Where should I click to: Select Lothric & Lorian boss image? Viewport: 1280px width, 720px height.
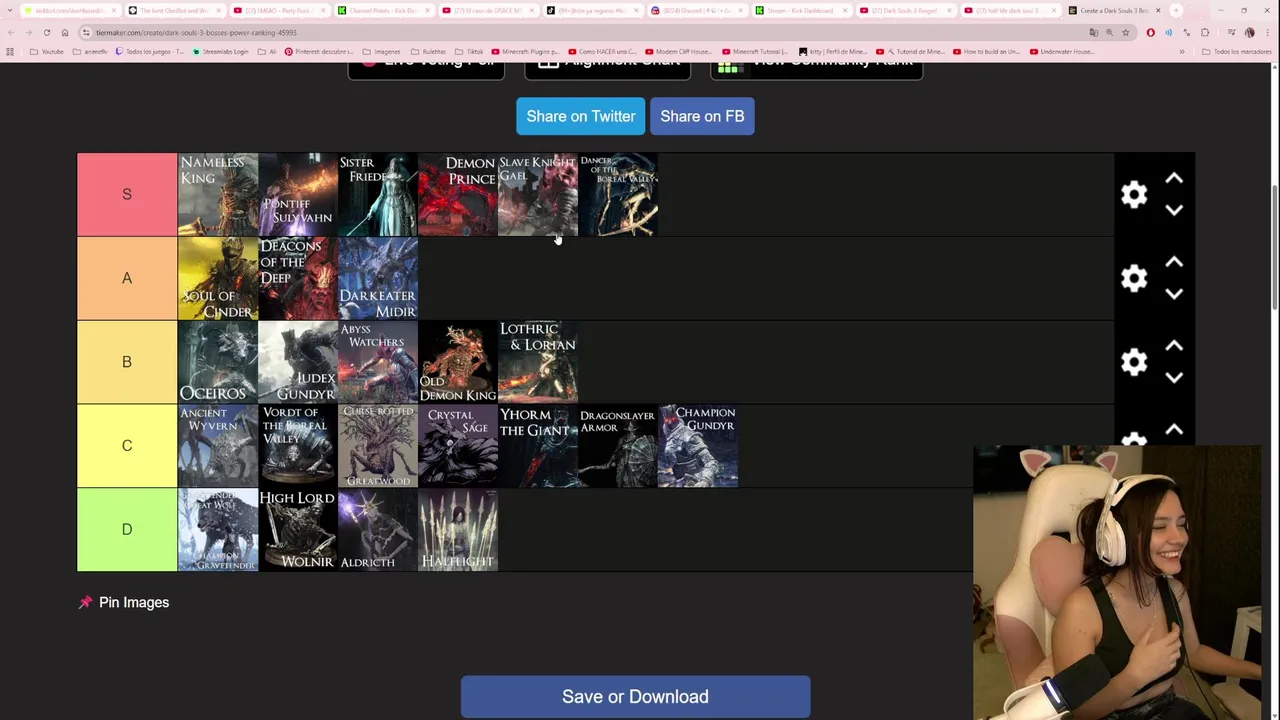pos(538,362)
